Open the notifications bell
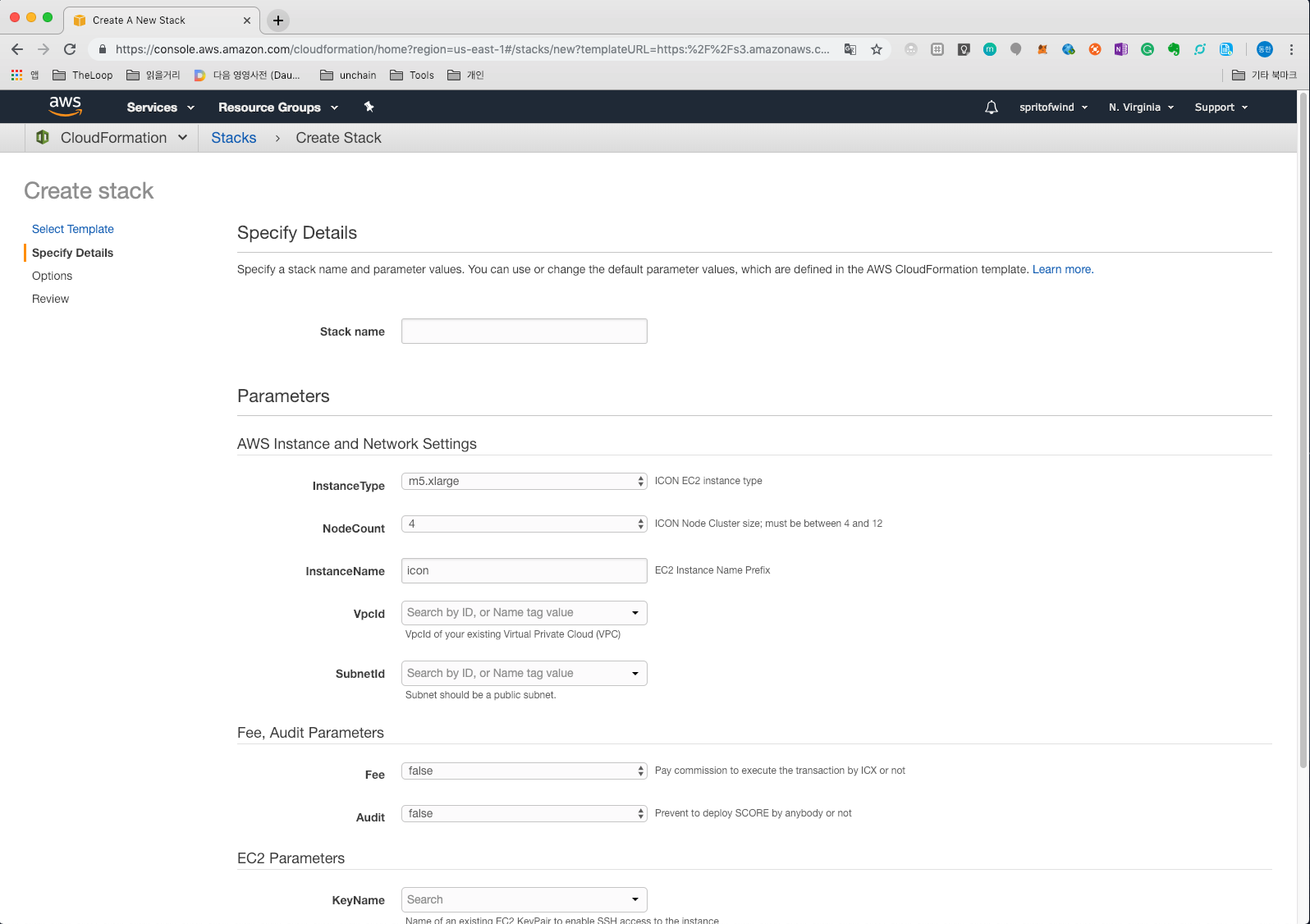Viewport: 1310px width, 924px height. click(992, 107)
